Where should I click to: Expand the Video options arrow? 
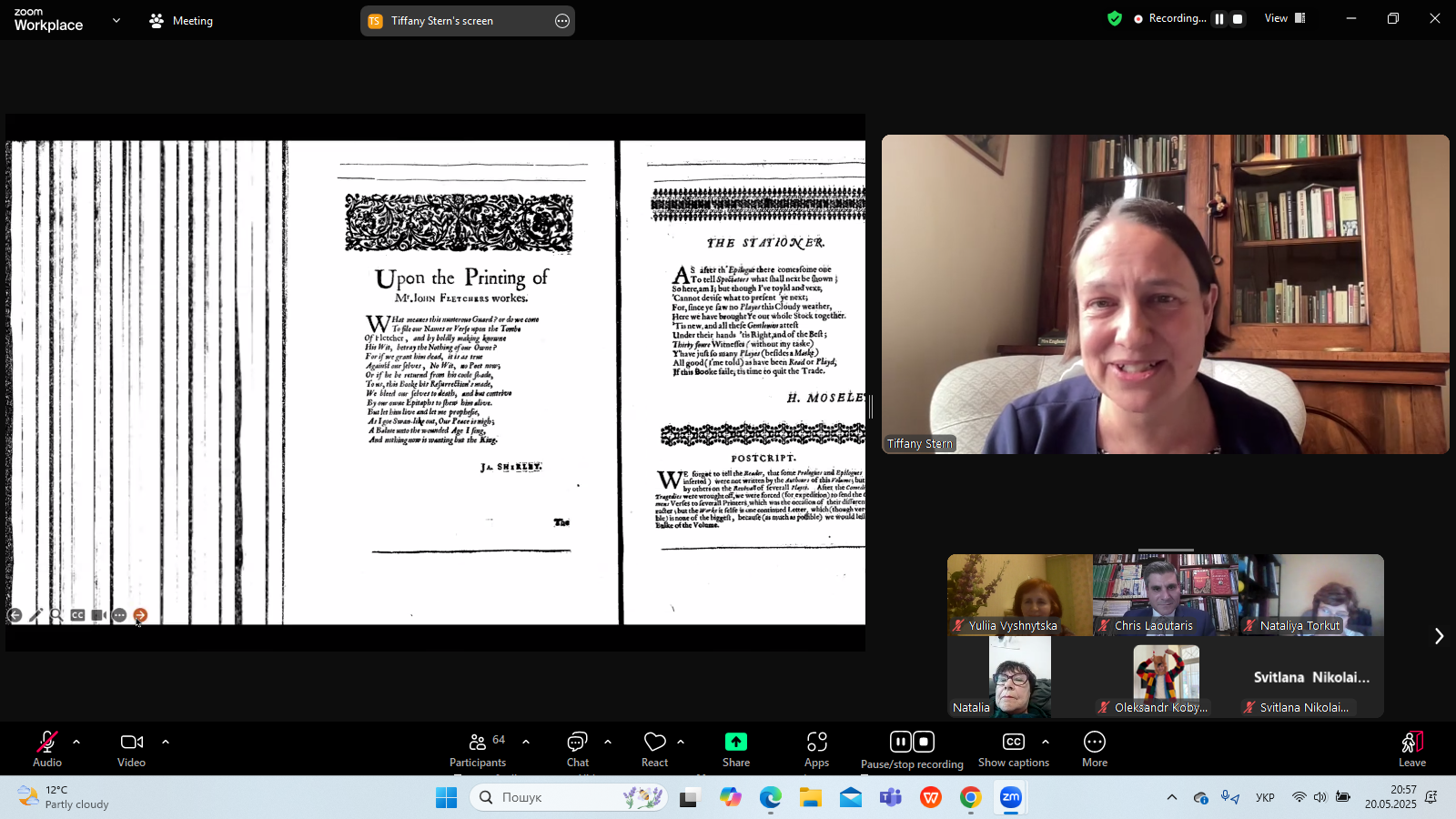tap(166, 742)
